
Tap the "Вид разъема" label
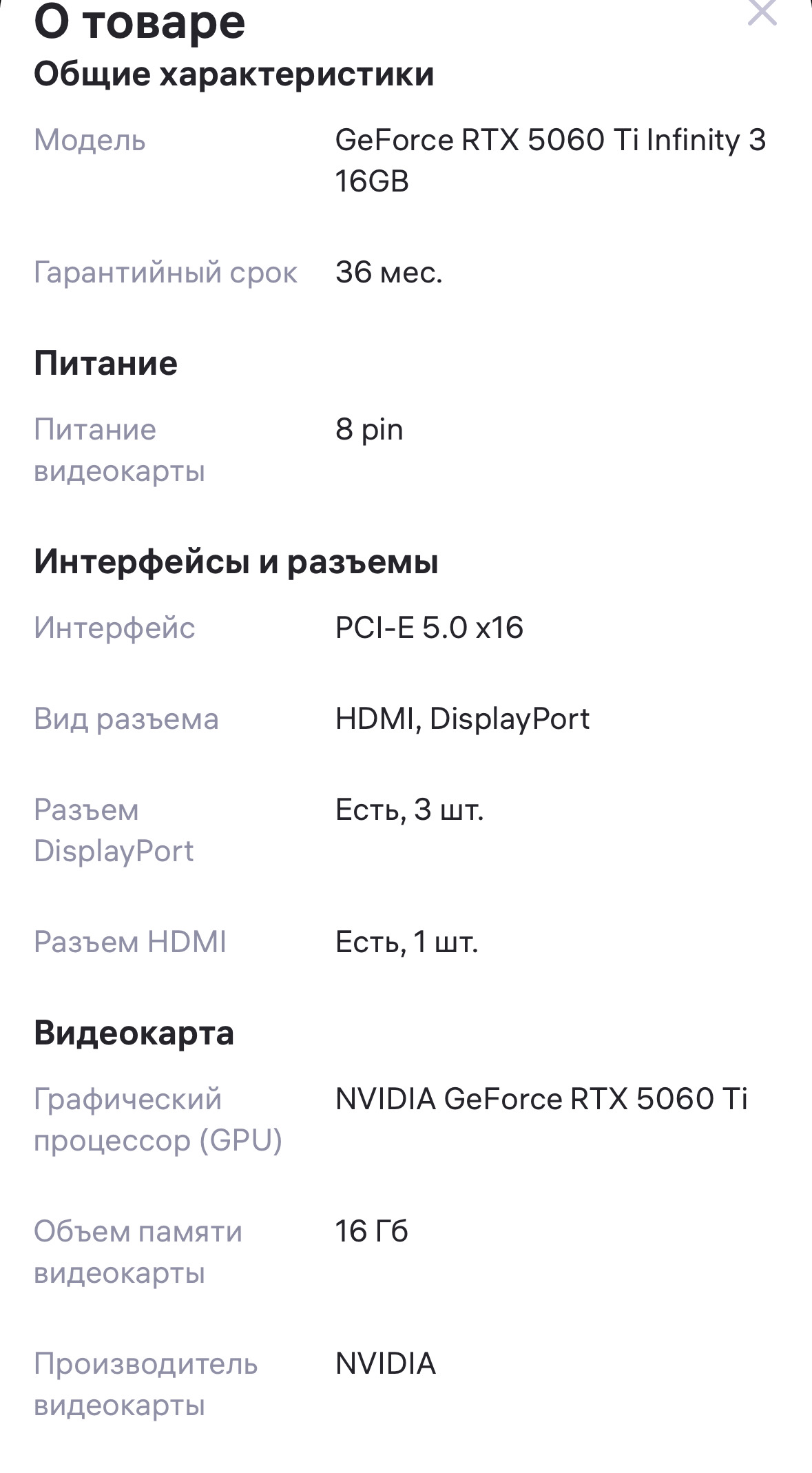[x=126, y=719]
